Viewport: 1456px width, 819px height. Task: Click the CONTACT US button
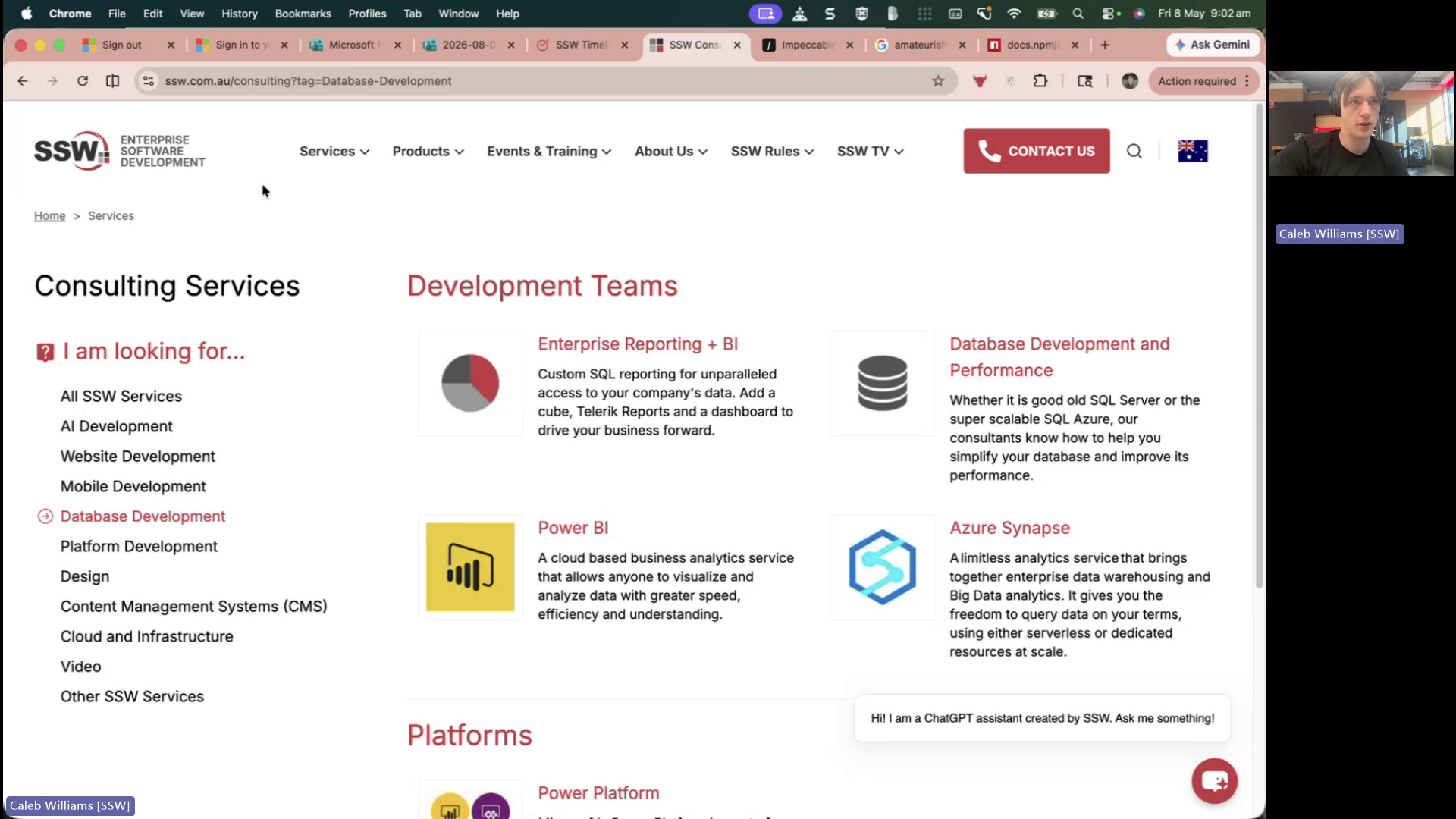point(1036,151)
